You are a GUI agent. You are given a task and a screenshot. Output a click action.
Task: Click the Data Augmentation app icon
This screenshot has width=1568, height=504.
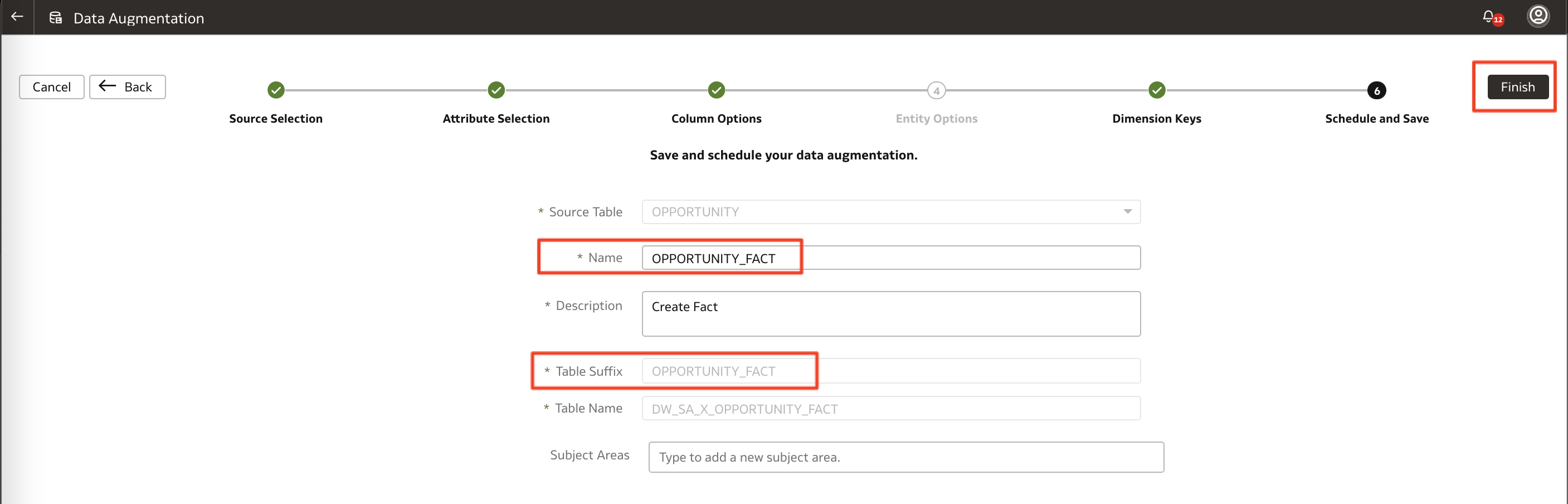tap(55, 17)
